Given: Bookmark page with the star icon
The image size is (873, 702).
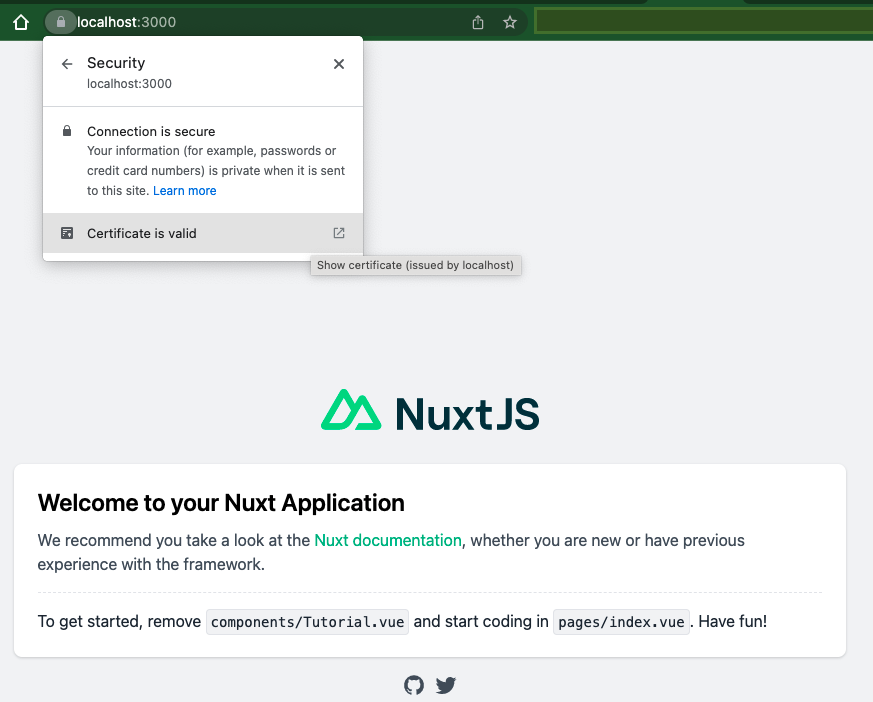Looking at the screenshot, I should tap(509, 22).
